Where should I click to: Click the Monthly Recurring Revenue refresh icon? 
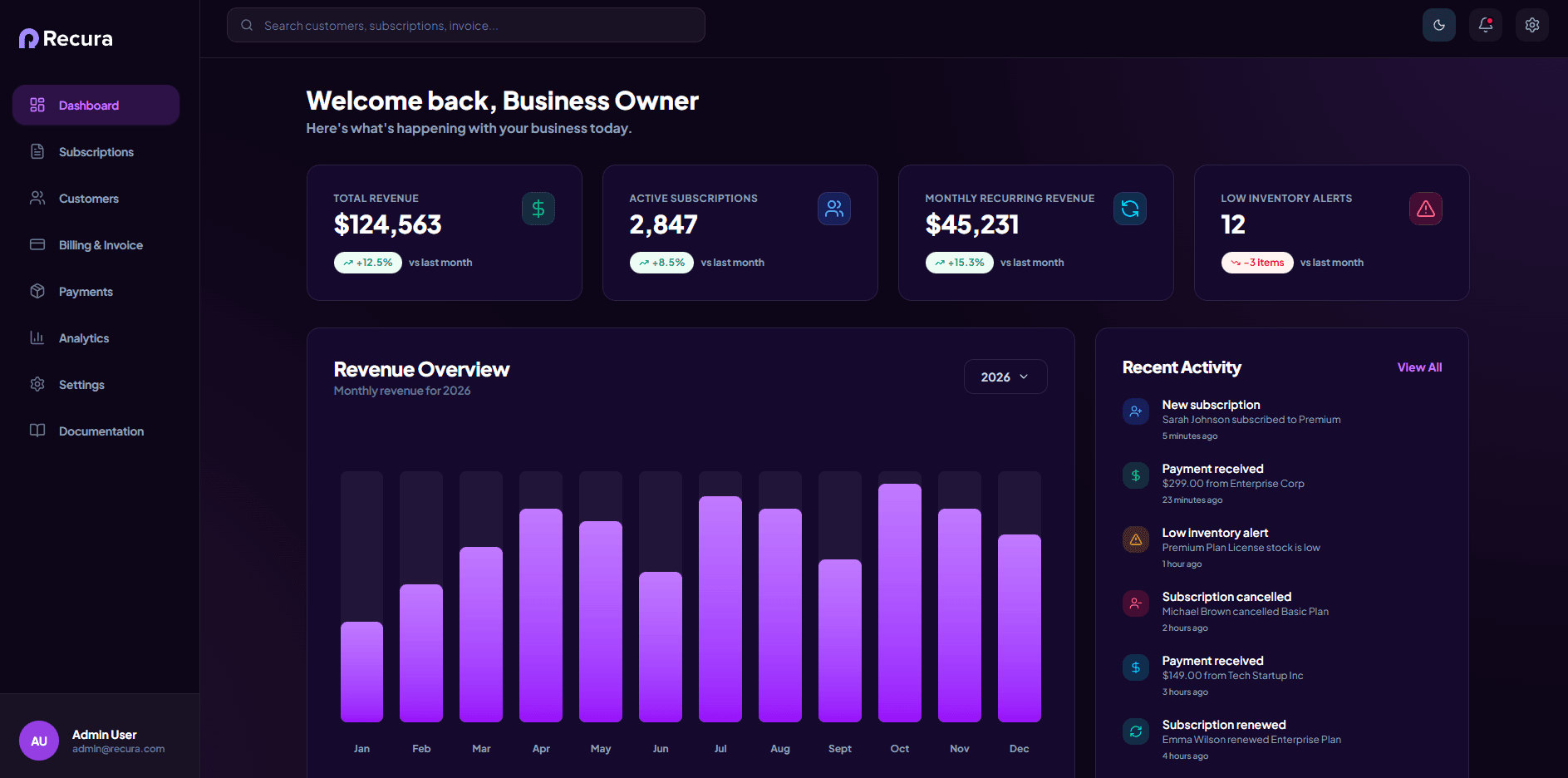point(1130,209)
